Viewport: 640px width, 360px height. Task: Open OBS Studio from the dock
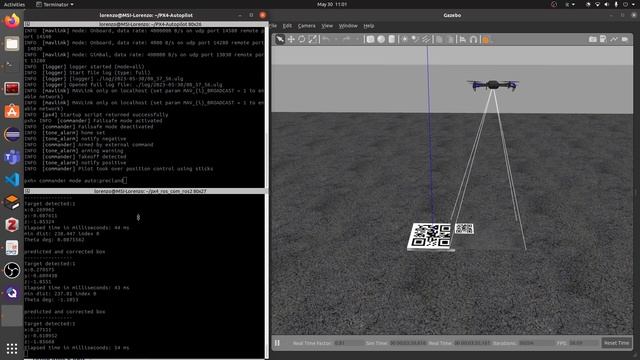pos(12,270)
